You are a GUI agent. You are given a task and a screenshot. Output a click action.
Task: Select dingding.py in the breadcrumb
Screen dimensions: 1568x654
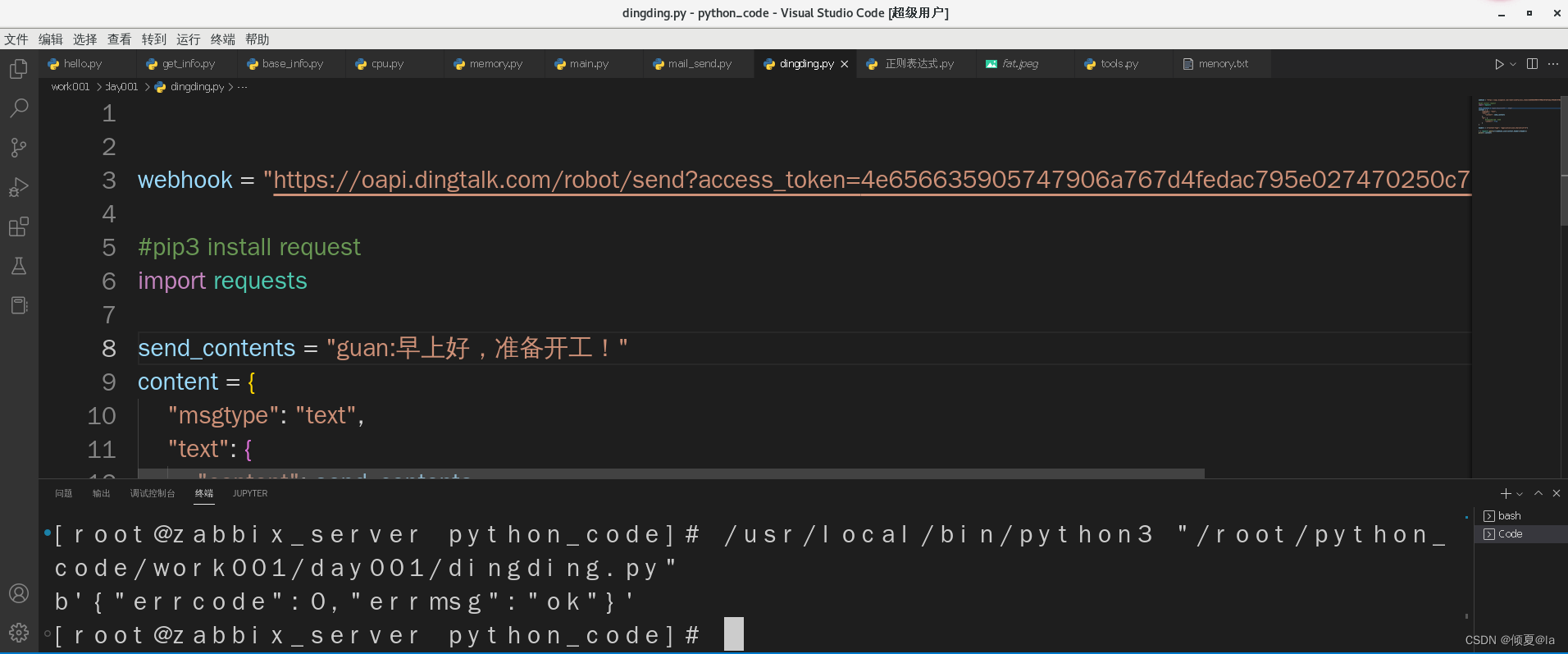[x=197, y=87]
